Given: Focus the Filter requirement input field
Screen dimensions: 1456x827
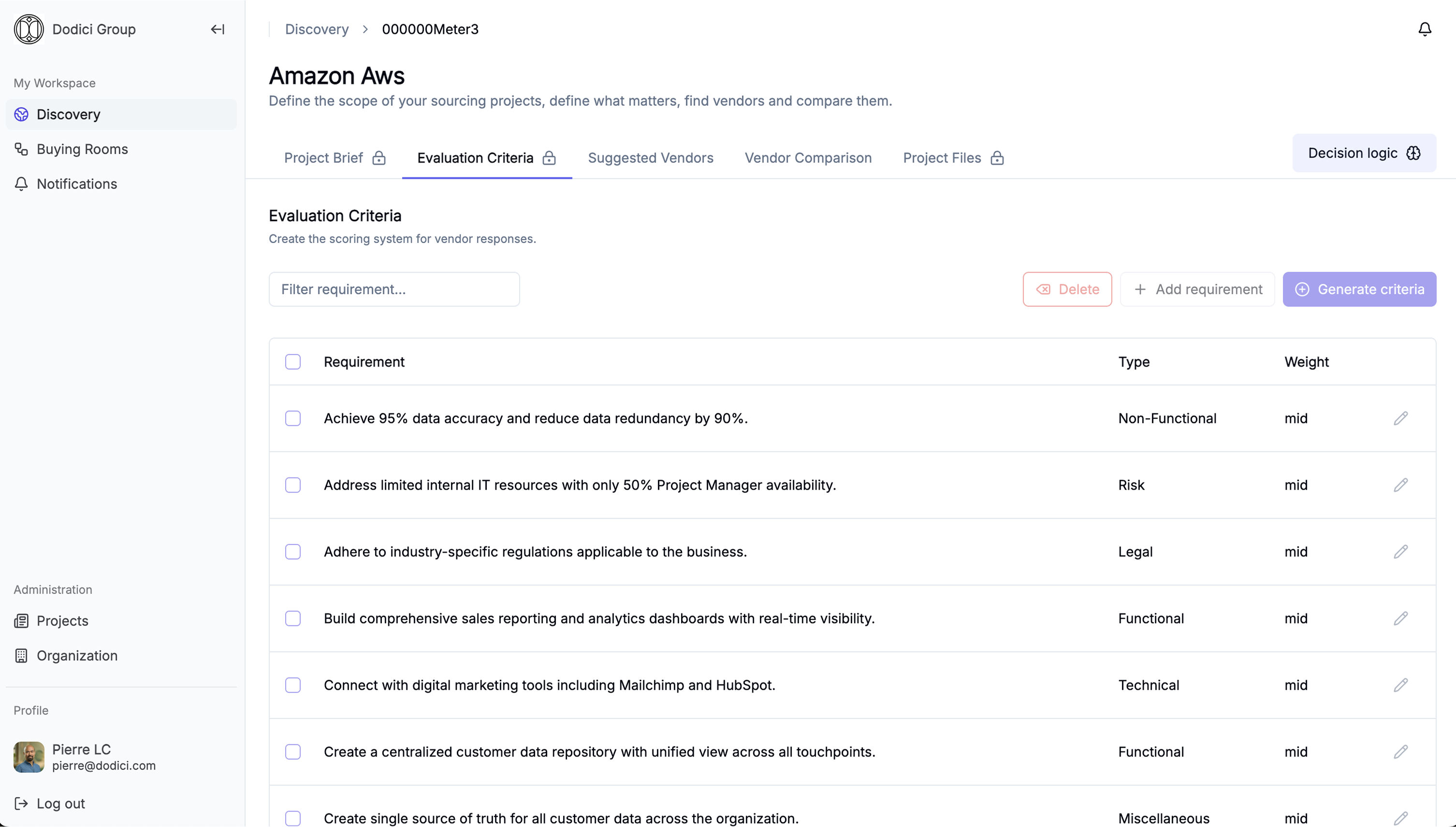Looking at the screenshot, I should pos(393,289).
